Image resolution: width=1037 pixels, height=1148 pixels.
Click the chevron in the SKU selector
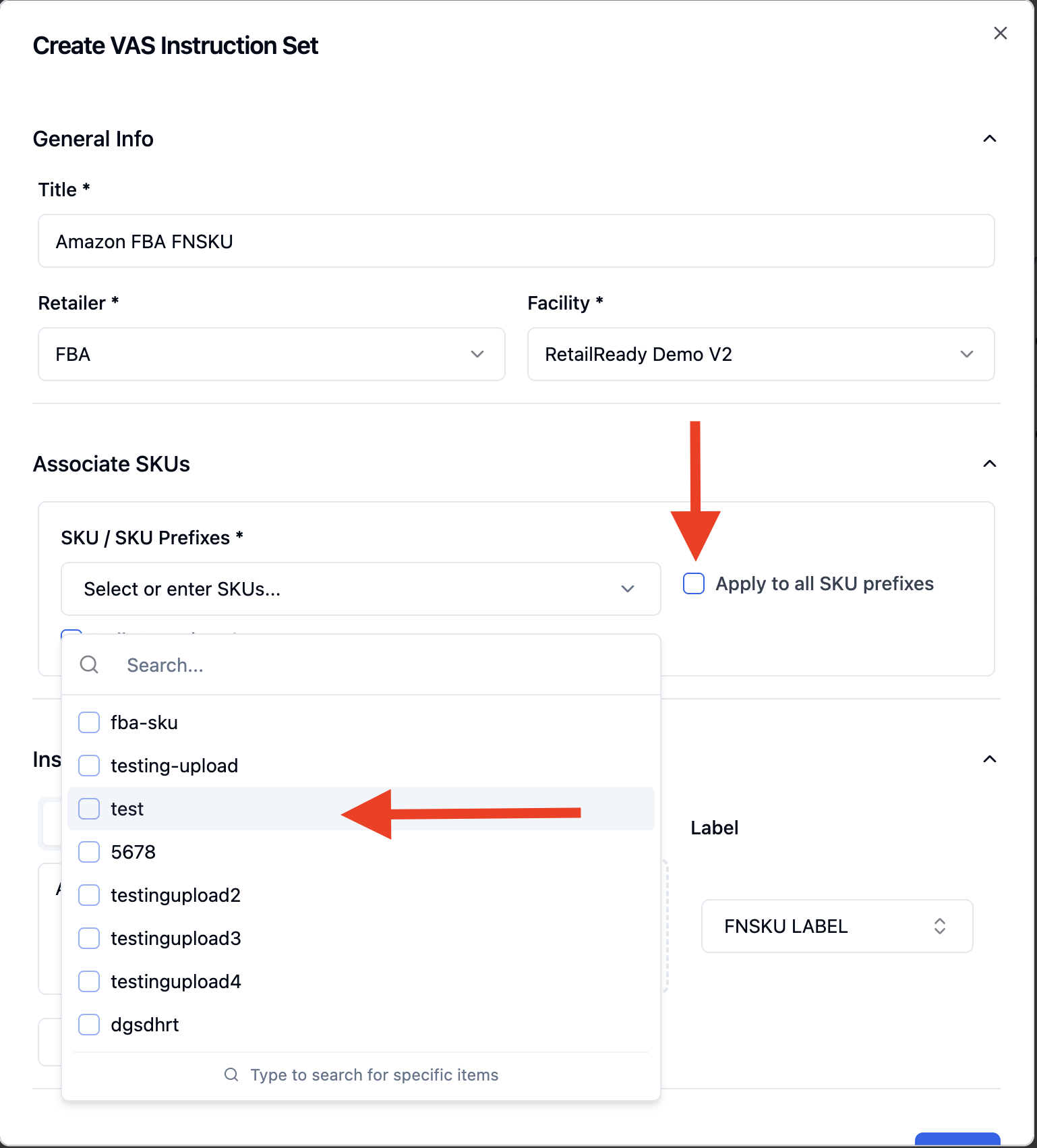point(628,589)
